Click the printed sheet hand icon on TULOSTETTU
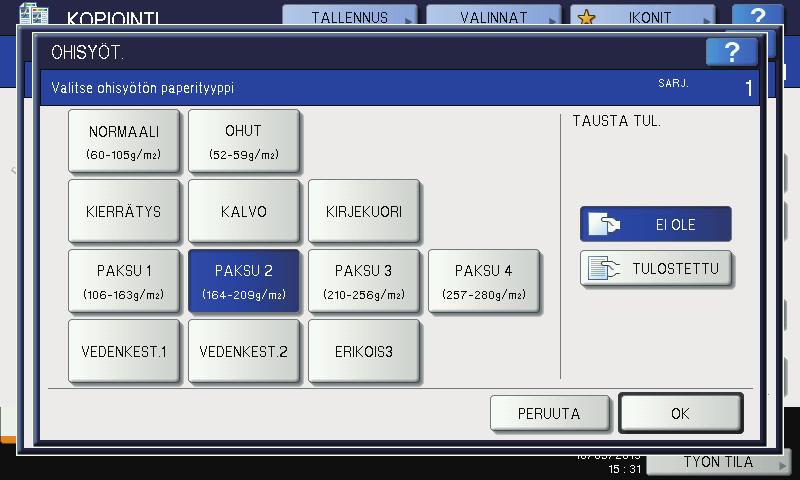The image size is (800, 480). pos(604,268)
